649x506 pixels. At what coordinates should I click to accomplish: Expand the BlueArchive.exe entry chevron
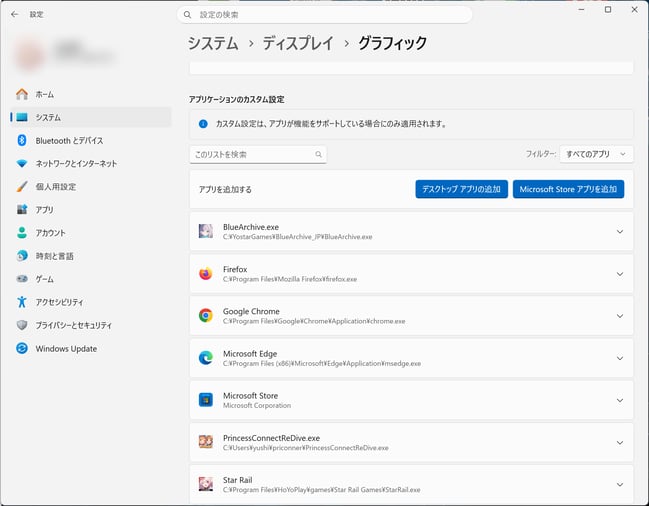[620, 232]
